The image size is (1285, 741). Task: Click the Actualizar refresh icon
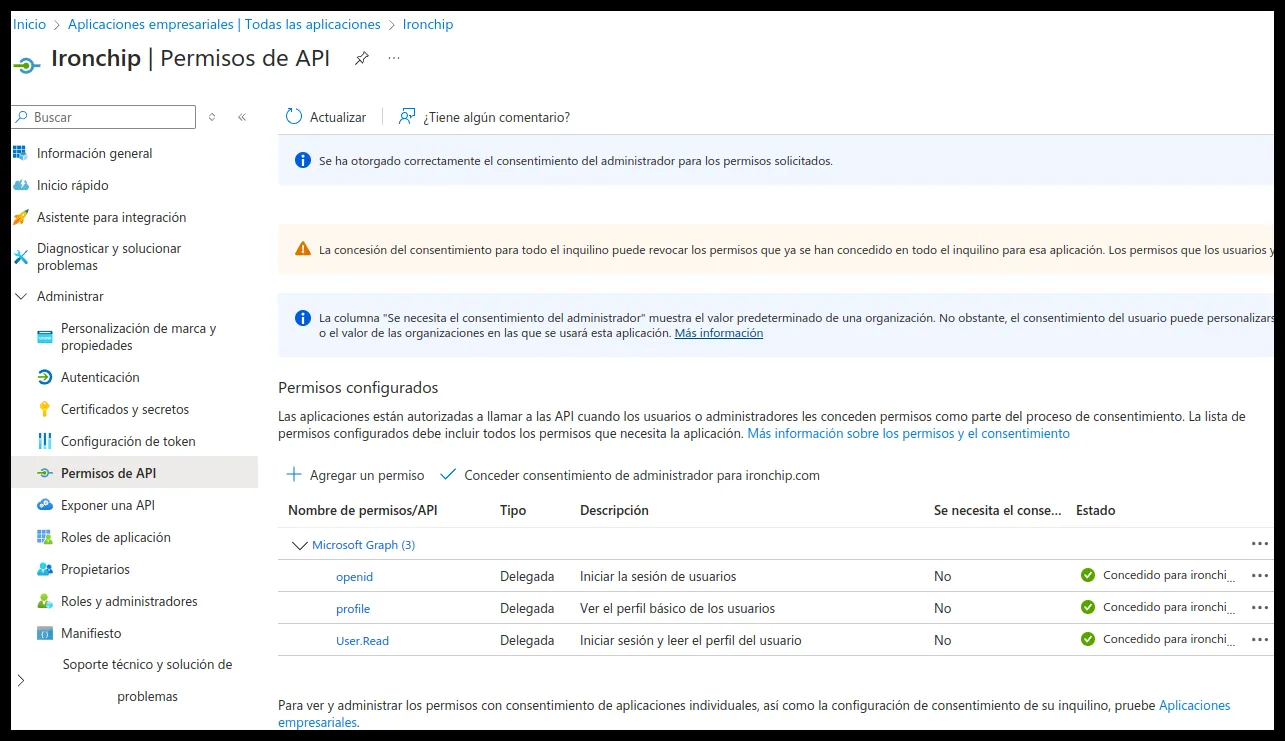click(x=294, y=117)
